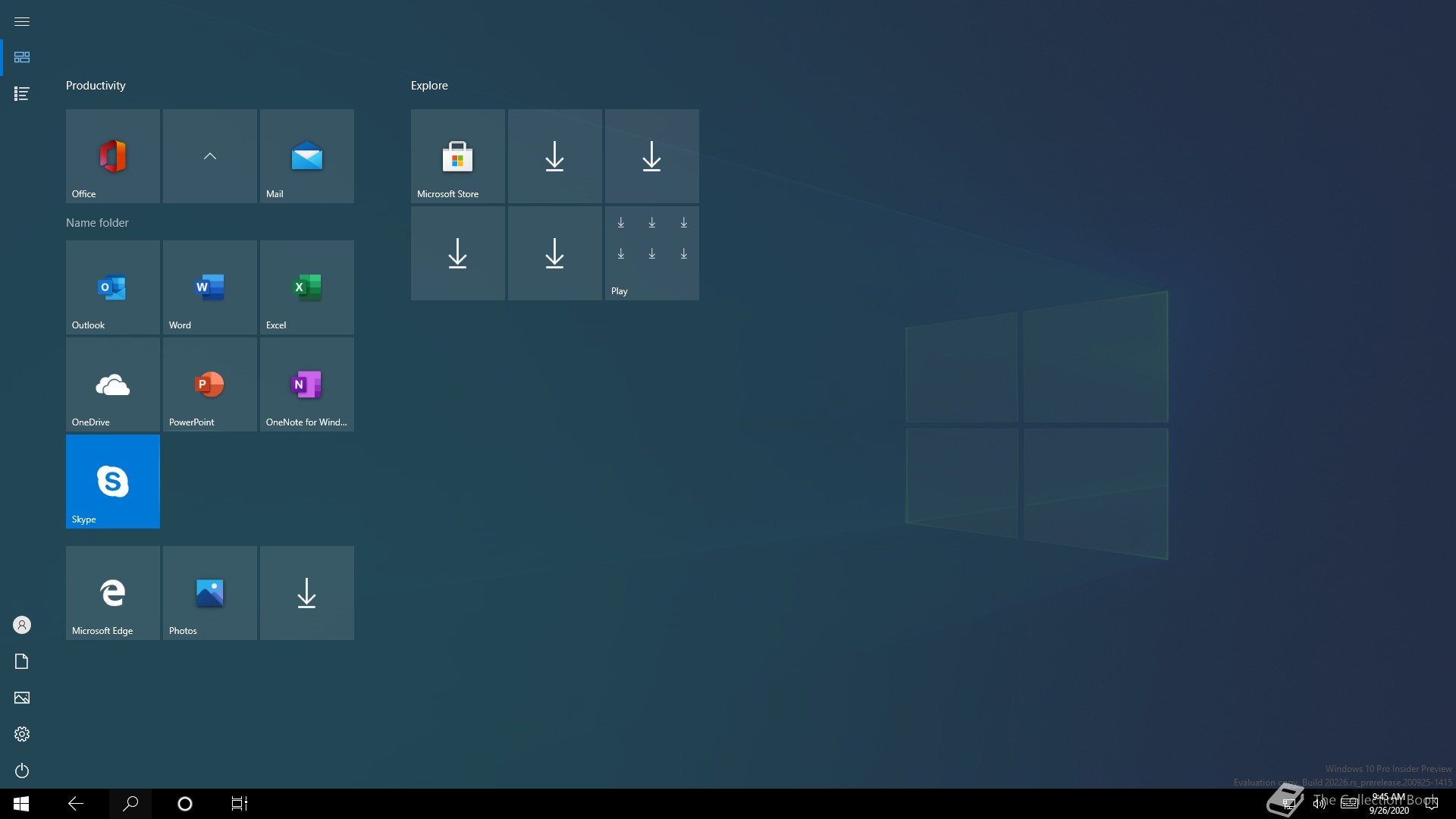Open the volume tray icon
Screen dimensions: 1456x819
(1319, 804)
